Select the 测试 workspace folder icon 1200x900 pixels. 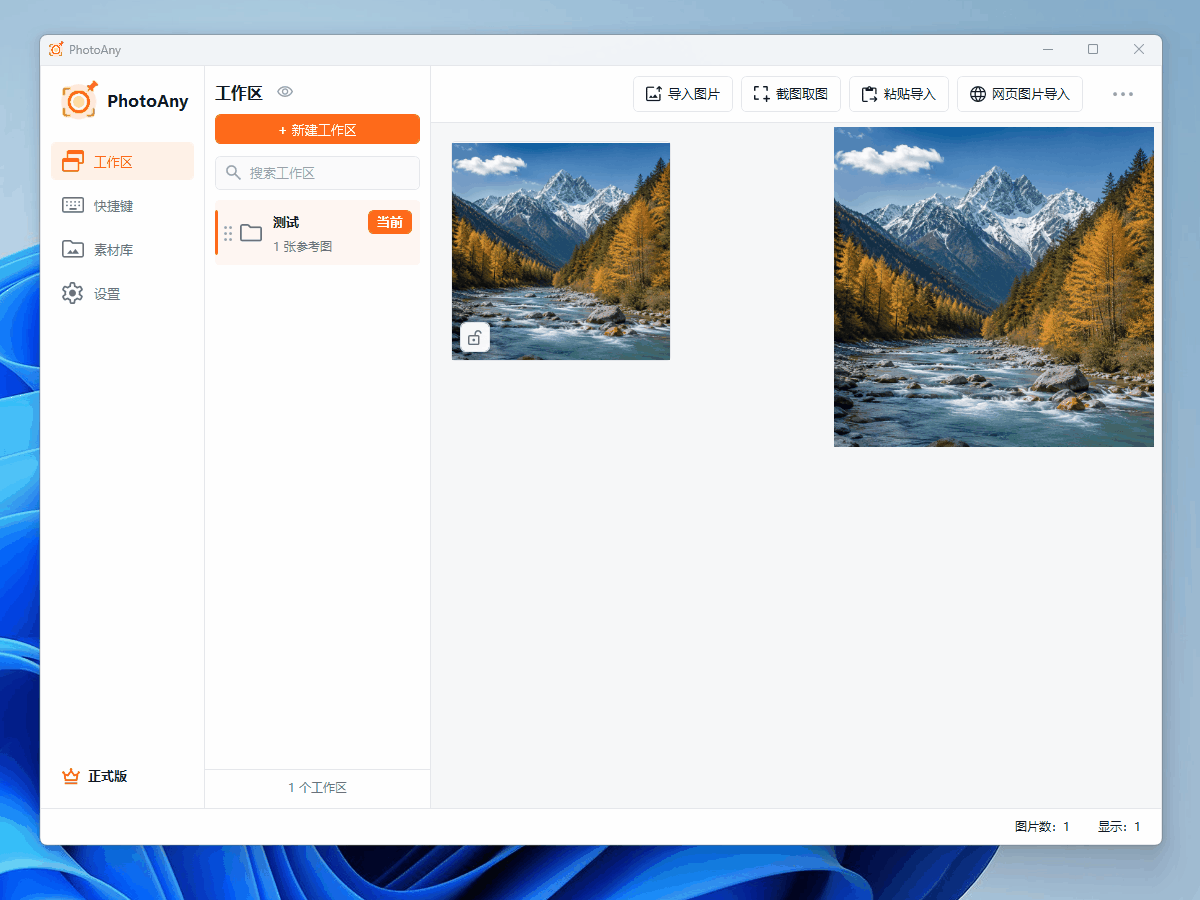pyautogui.click(x=251, y=233)
